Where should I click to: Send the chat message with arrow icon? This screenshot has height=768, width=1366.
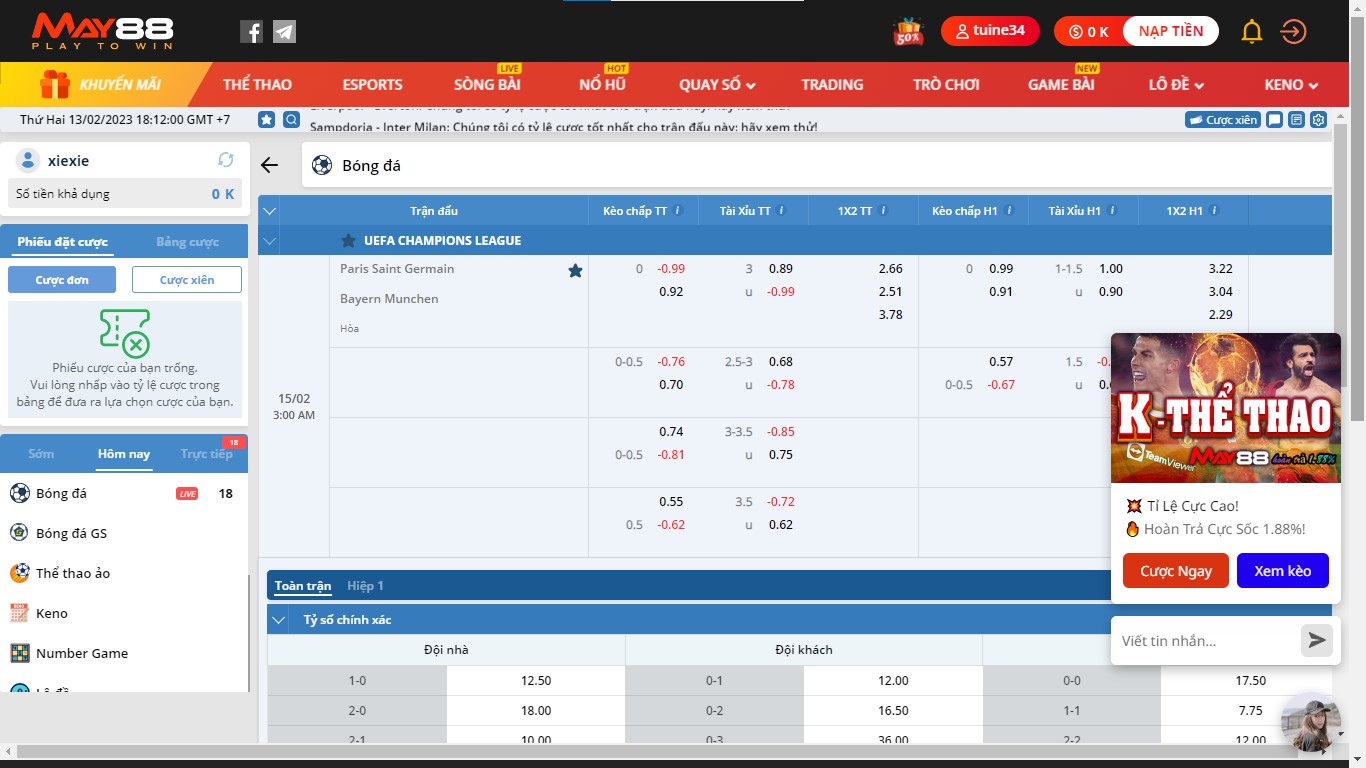tap(1316, 641)
